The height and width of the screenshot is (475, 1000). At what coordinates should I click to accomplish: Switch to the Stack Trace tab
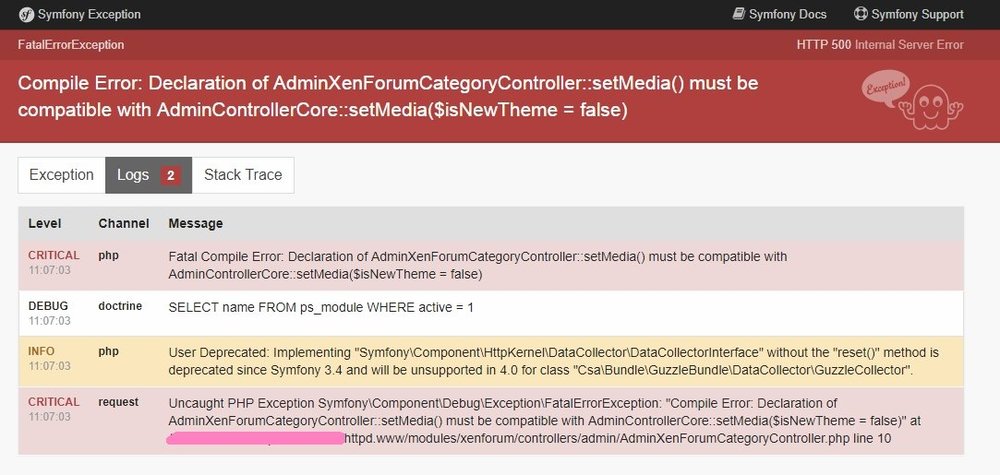(243, 175)
